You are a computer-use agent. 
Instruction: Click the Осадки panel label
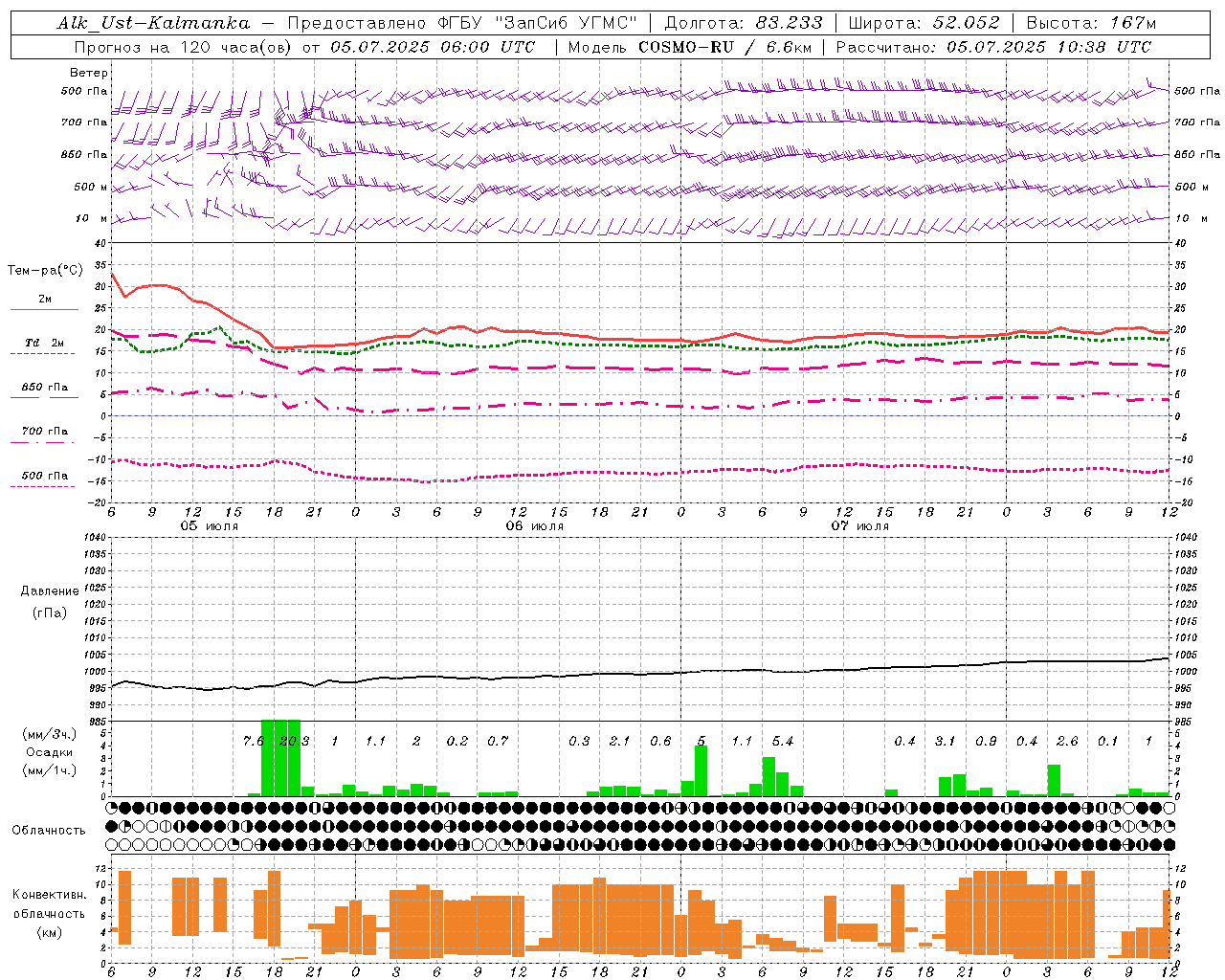point(49,752)
